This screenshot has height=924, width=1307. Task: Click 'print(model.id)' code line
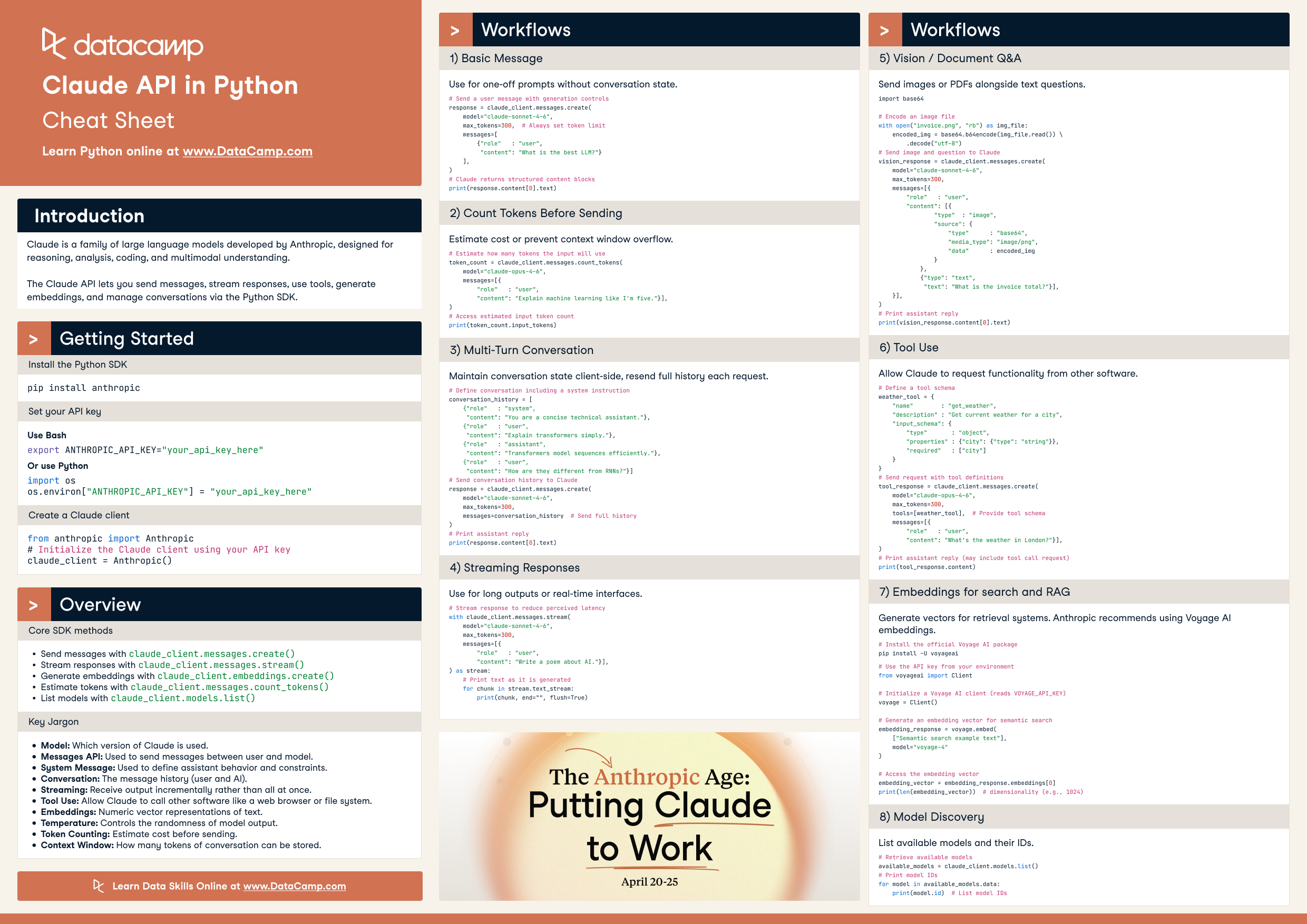[x=918, y=893]
